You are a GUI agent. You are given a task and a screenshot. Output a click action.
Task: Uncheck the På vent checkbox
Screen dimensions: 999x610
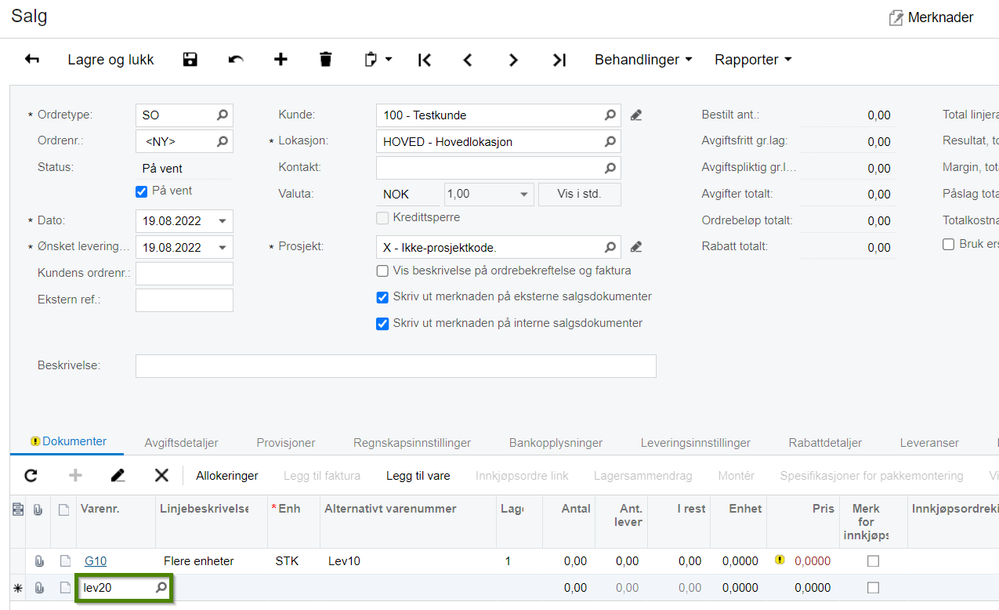[x=141, y=191]
